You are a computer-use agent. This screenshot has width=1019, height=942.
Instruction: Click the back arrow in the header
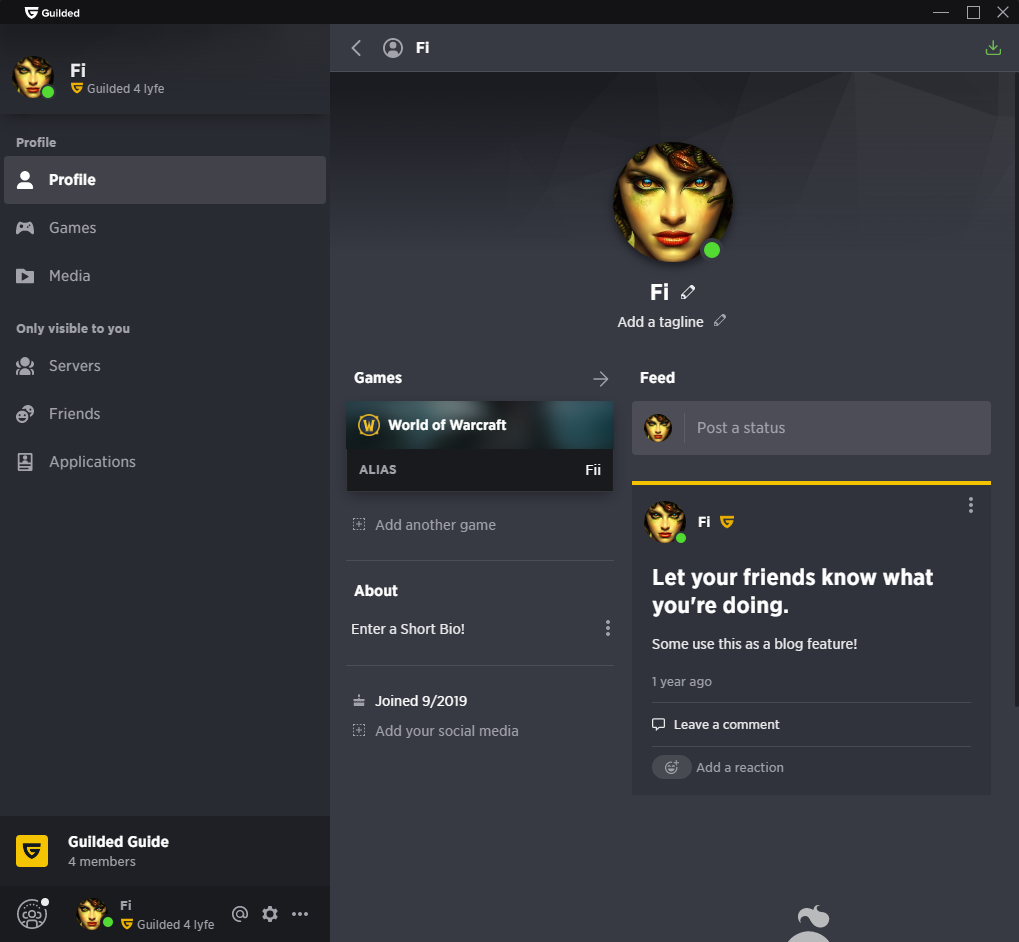point(356,48)
